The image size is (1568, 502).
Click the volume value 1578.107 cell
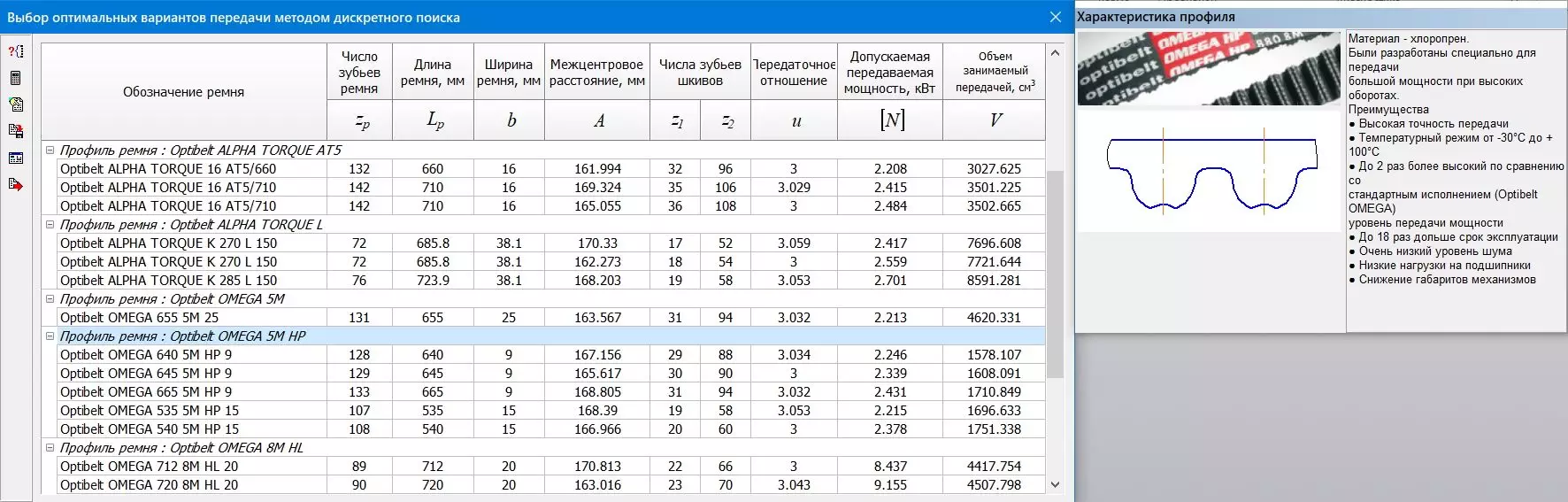tap(994, 355)
